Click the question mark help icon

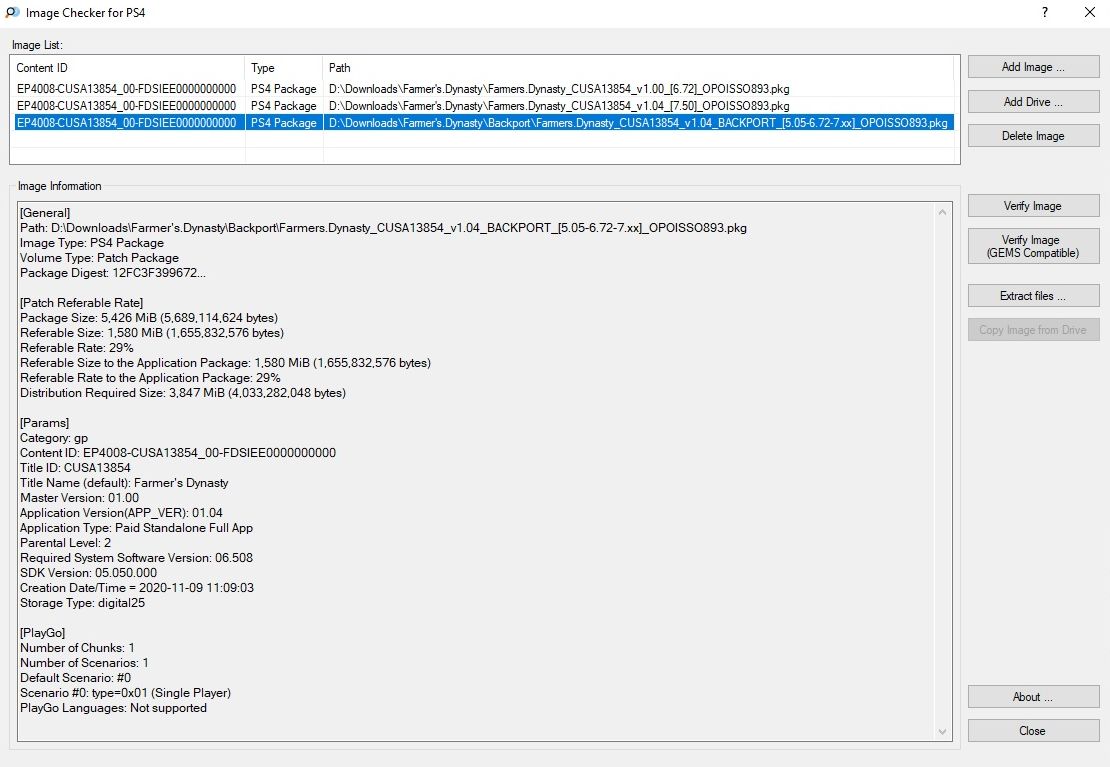tap(1044, 13)
